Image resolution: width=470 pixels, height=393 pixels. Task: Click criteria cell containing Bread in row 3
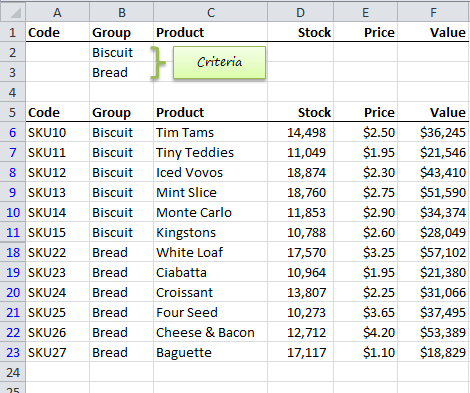(121, 72)
